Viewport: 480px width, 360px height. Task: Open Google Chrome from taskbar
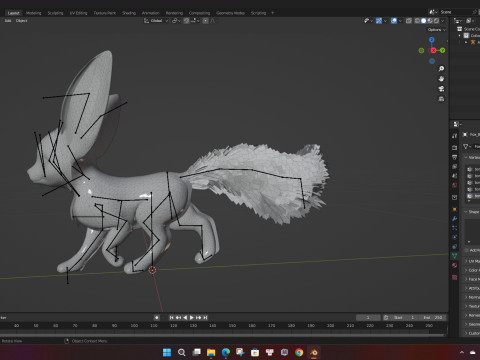pos(299,352)
